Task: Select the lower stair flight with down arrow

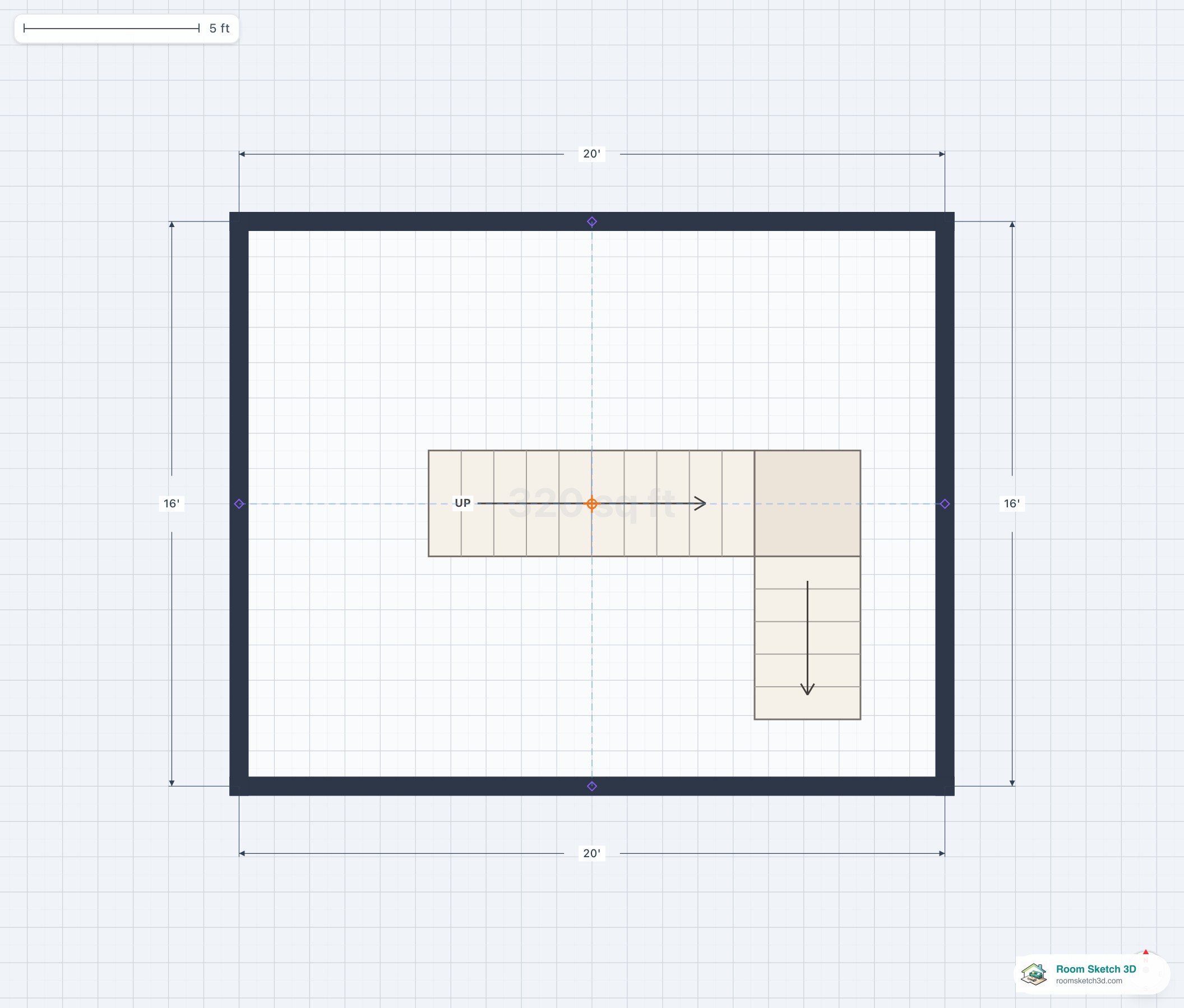Action: (x=807, y=638)
